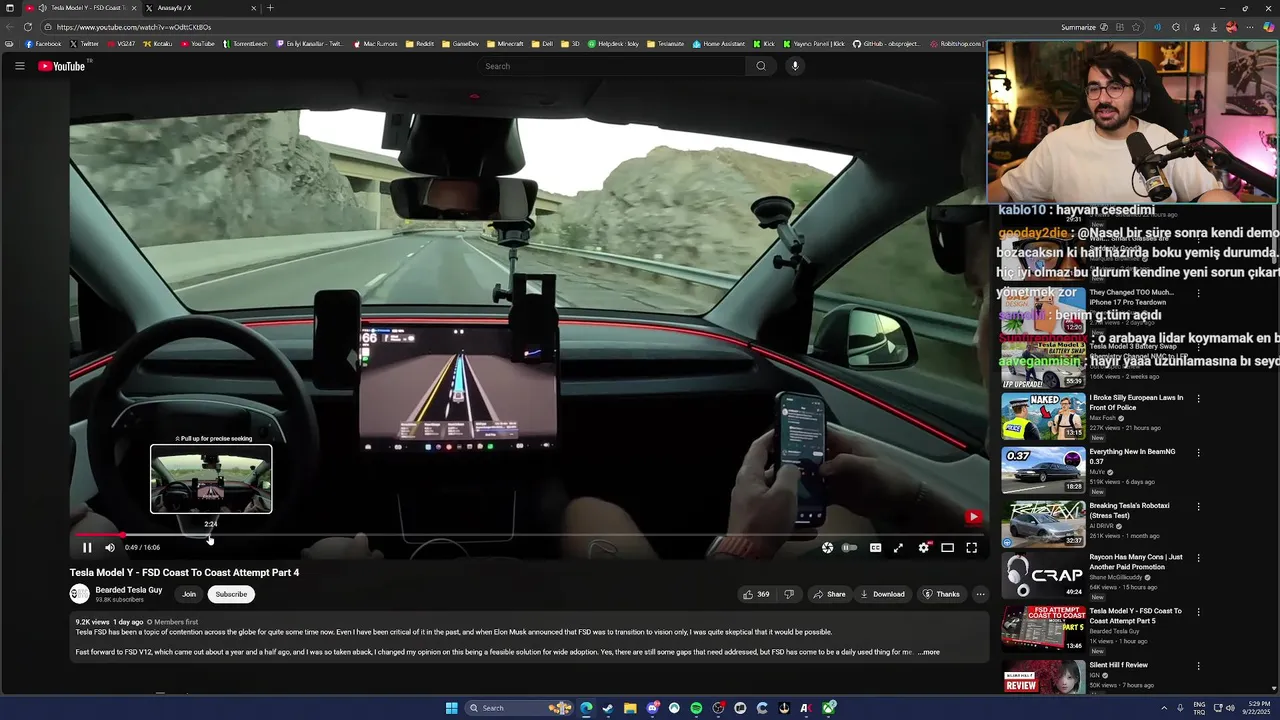The width and height of the screenshot is (1280, 720).
Task: Open the Share dialog
Action: [829, 594]
